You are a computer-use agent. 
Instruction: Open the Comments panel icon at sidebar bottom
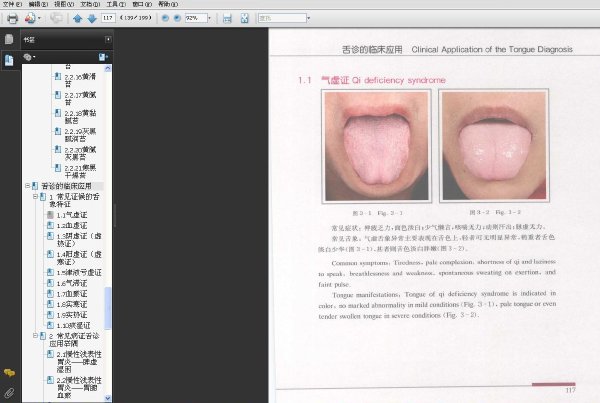tap(9, 372)
